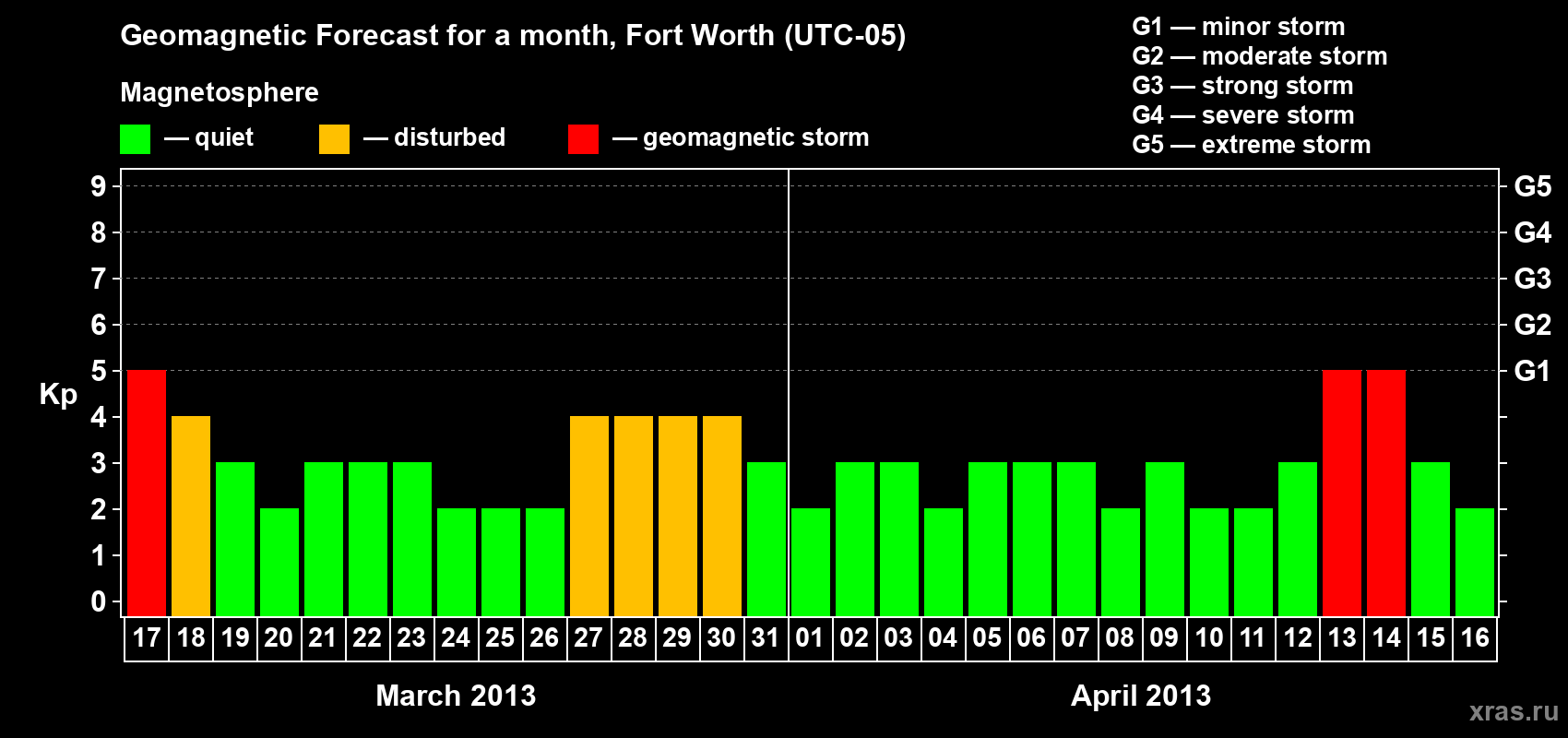This screenshot has width=1568, height=738.
Task: Click date label 12 on the axis
Action: [1298, 637]
